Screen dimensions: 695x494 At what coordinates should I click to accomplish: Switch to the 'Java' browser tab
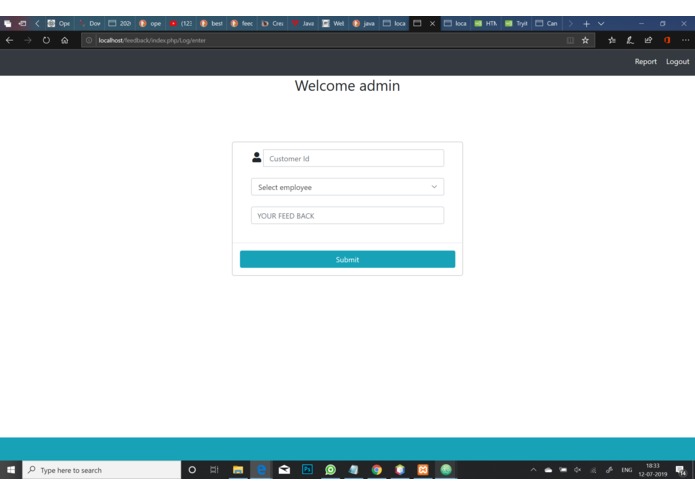[304, 23]
